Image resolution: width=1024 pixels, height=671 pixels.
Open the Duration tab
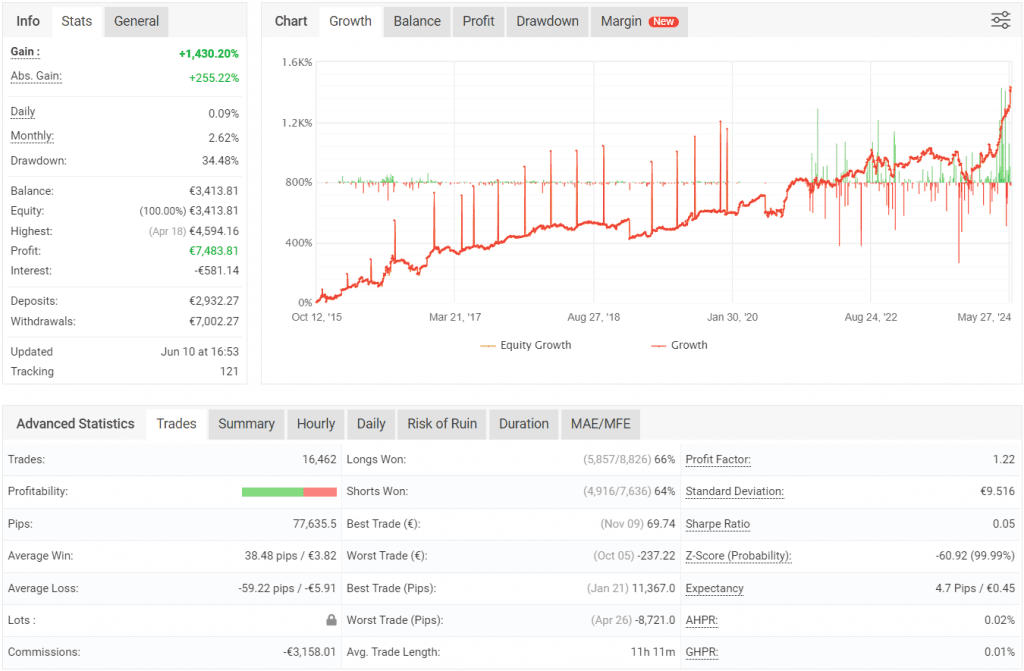point(523,424)
